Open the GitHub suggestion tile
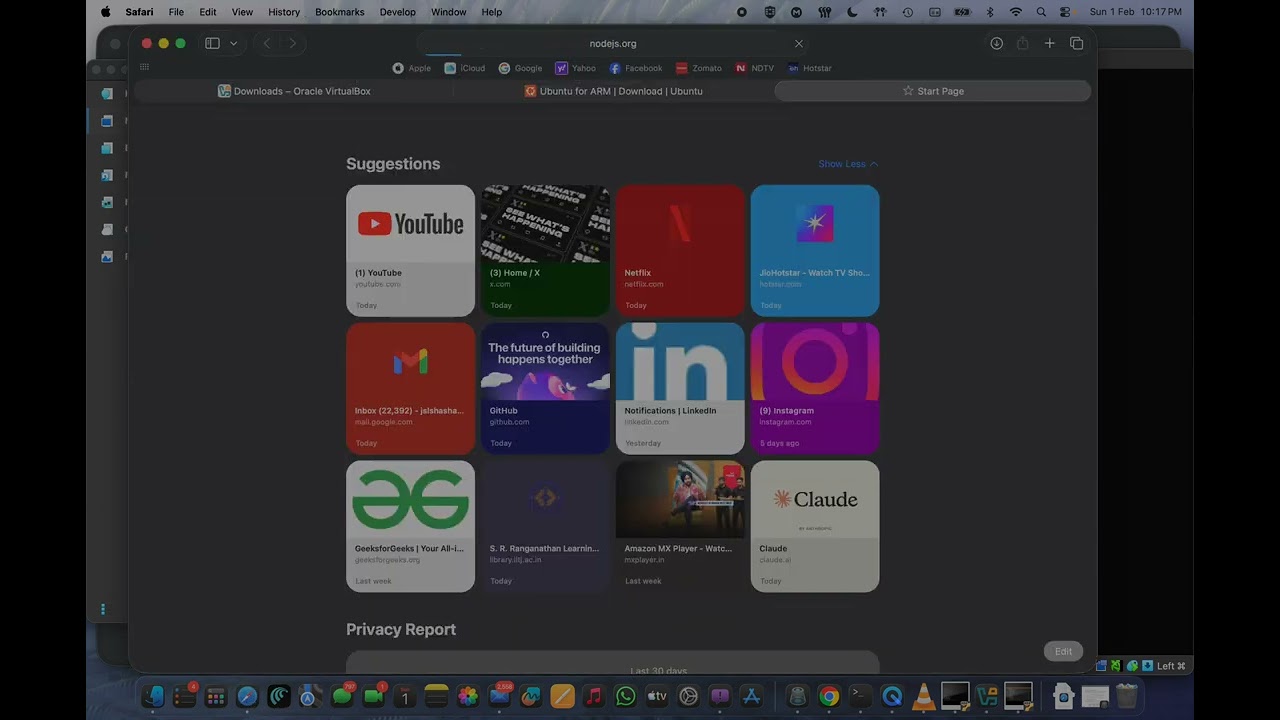 545,388
